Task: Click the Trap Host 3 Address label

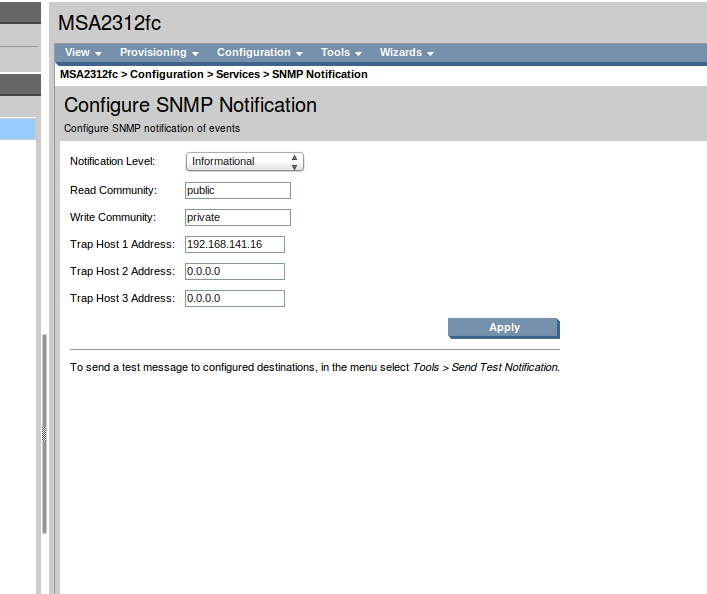Action: click(122, 299)
